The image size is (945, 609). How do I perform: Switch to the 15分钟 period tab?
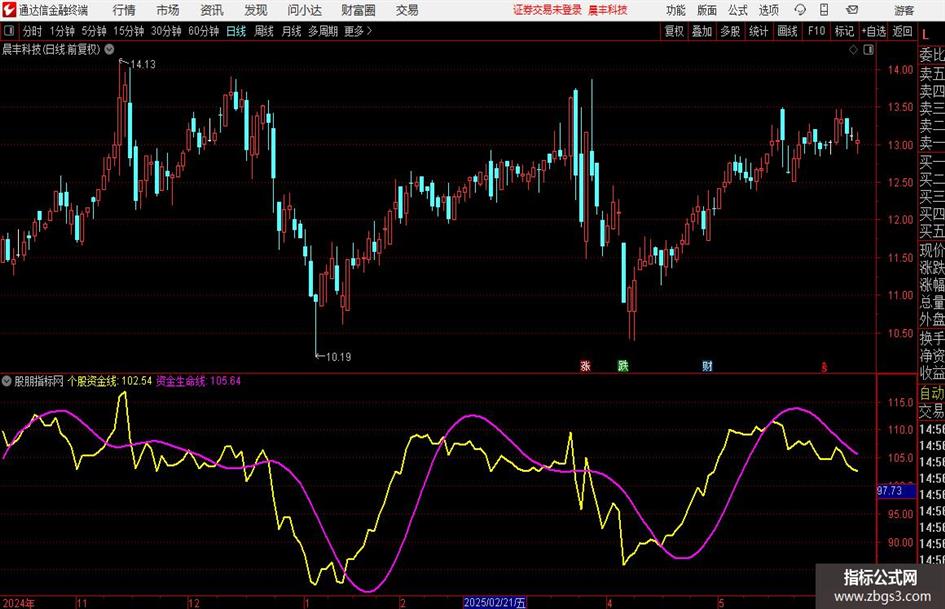pyautogui.click(x=128, y=31)
